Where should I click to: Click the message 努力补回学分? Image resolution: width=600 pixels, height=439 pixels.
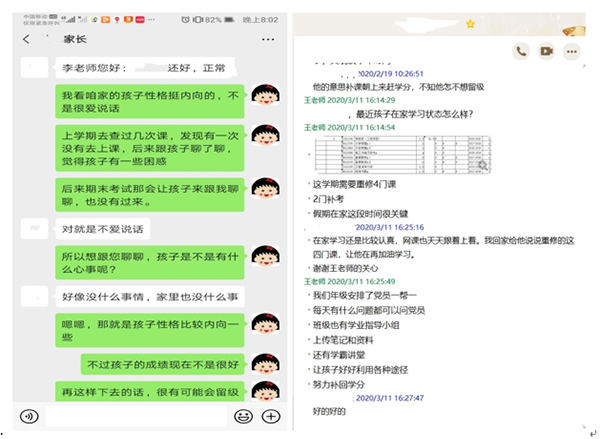coord(339,385)
